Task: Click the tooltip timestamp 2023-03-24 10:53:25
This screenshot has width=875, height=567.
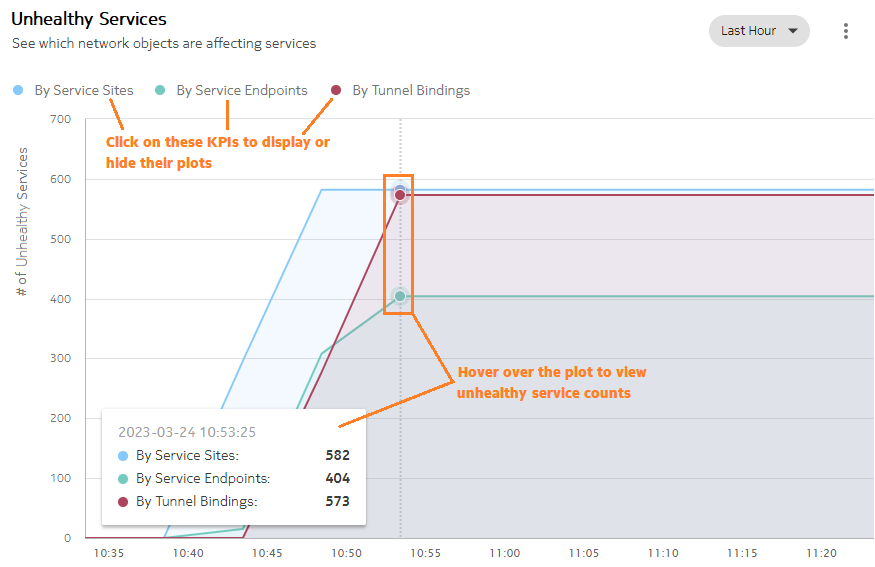Action: [x=187, y=432]
